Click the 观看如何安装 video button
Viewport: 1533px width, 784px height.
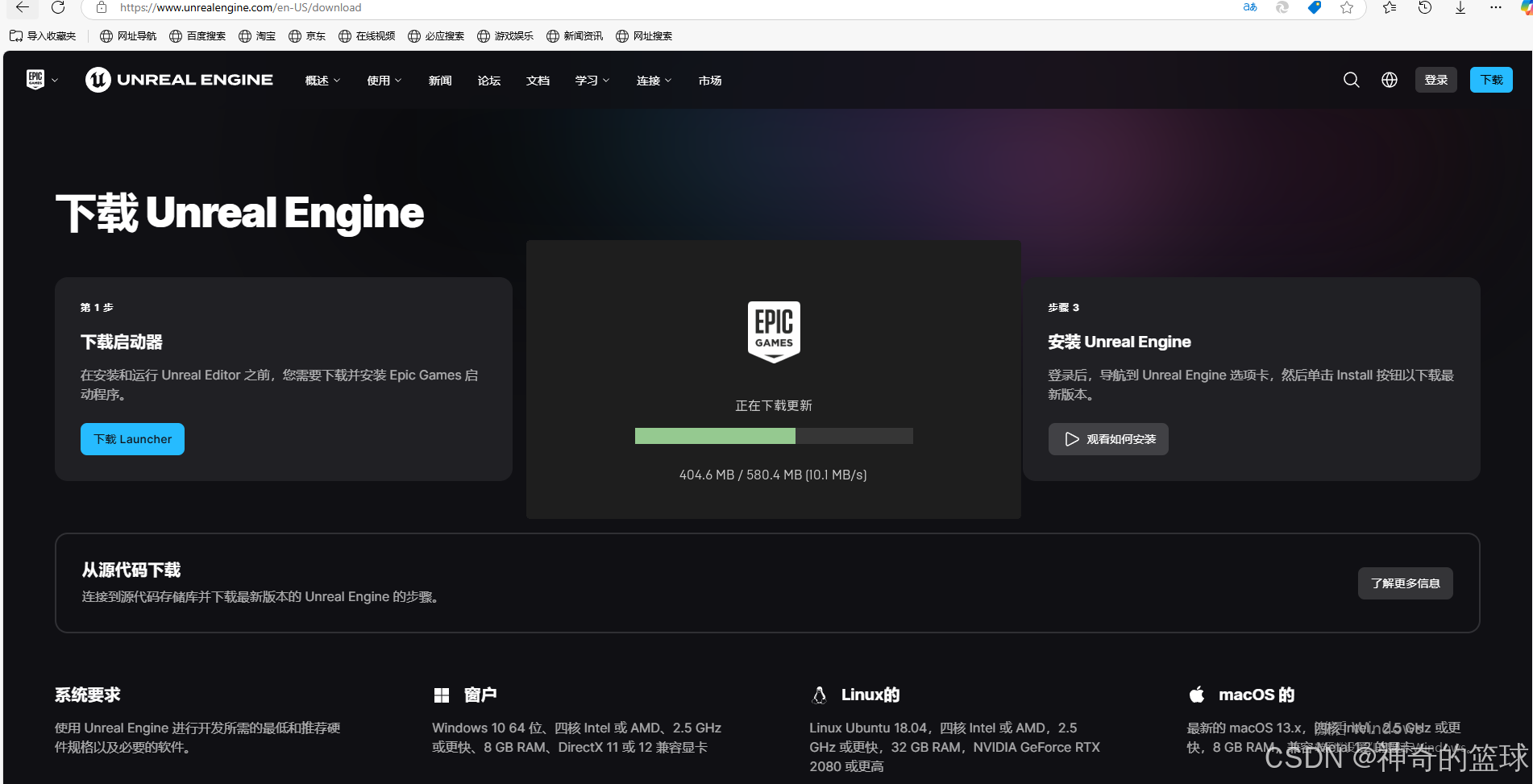click(1108, 439)
